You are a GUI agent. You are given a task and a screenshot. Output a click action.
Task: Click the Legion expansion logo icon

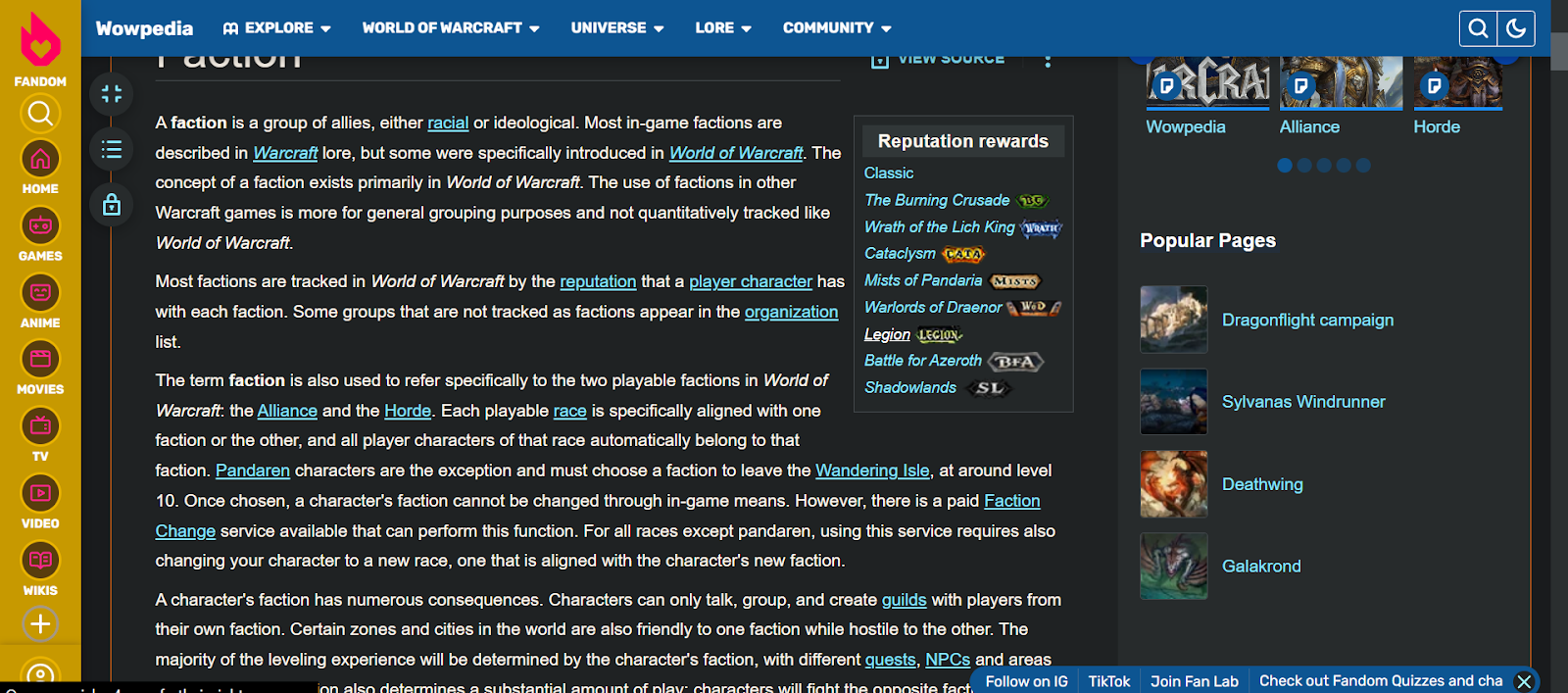tap(940, 335)
